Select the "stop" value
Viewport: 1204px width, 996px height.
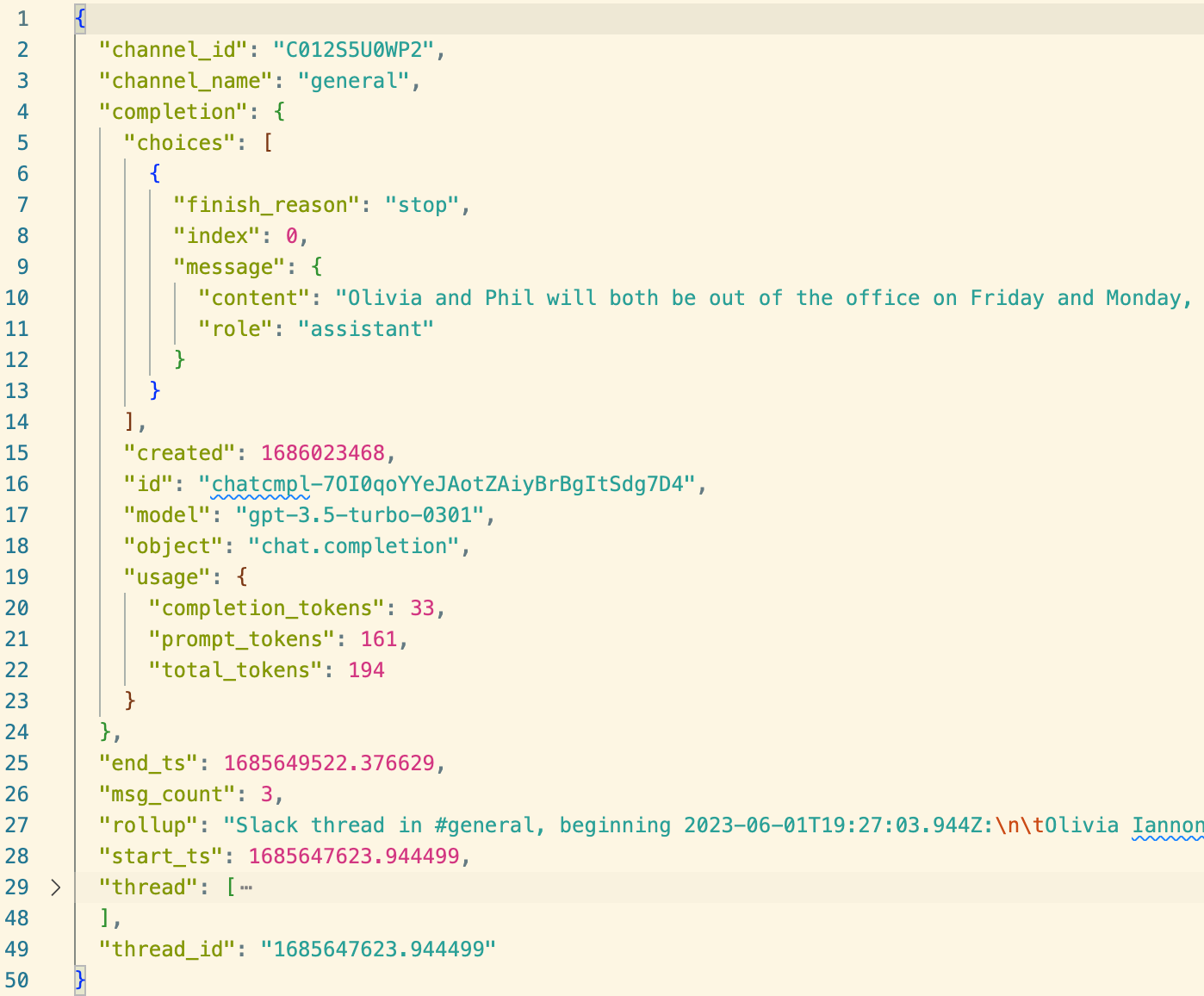[x=422, y=205]
